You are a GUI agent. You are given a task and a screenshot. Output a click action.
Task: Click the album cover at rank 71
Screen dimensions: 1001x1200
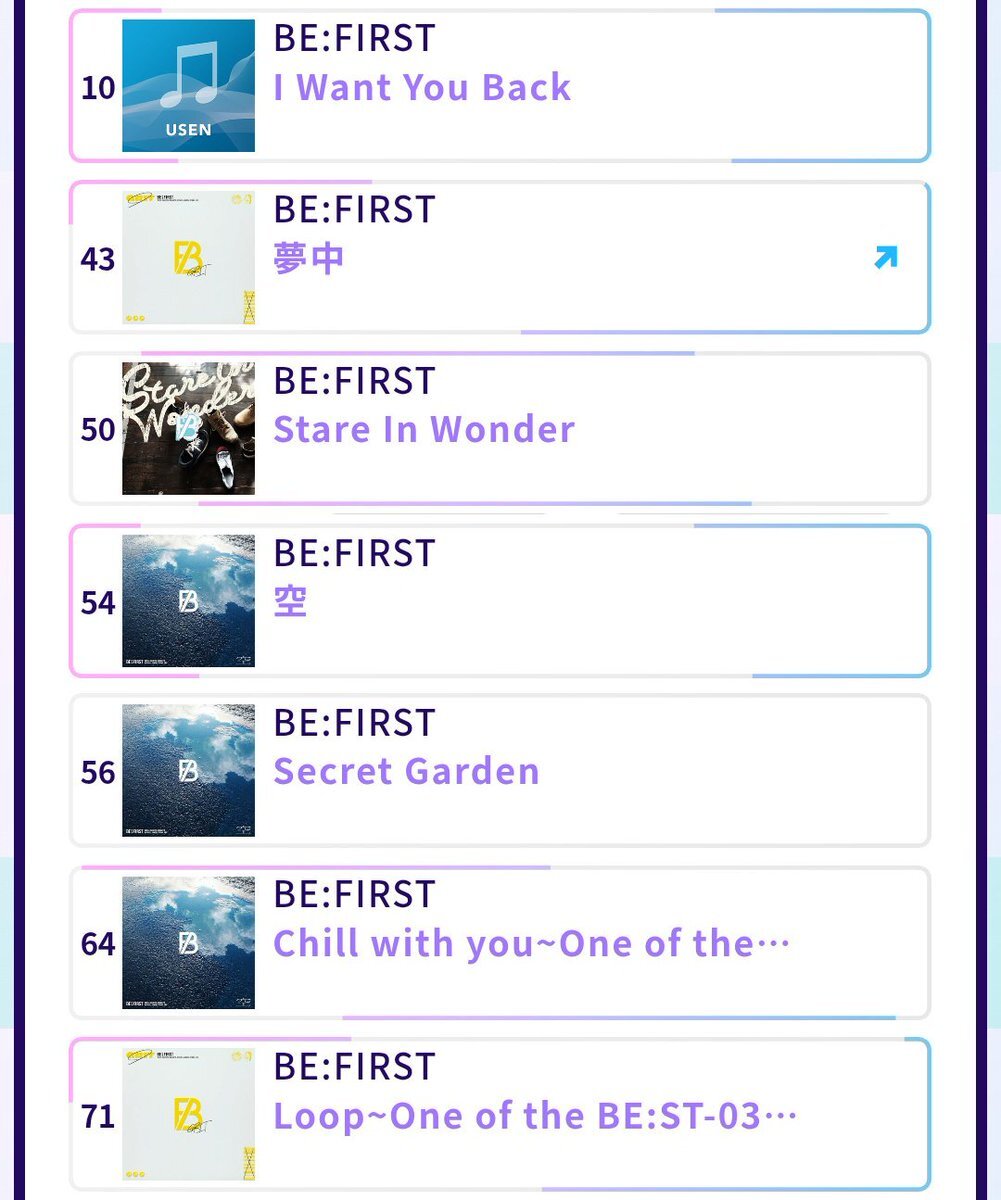point(188,1115)
